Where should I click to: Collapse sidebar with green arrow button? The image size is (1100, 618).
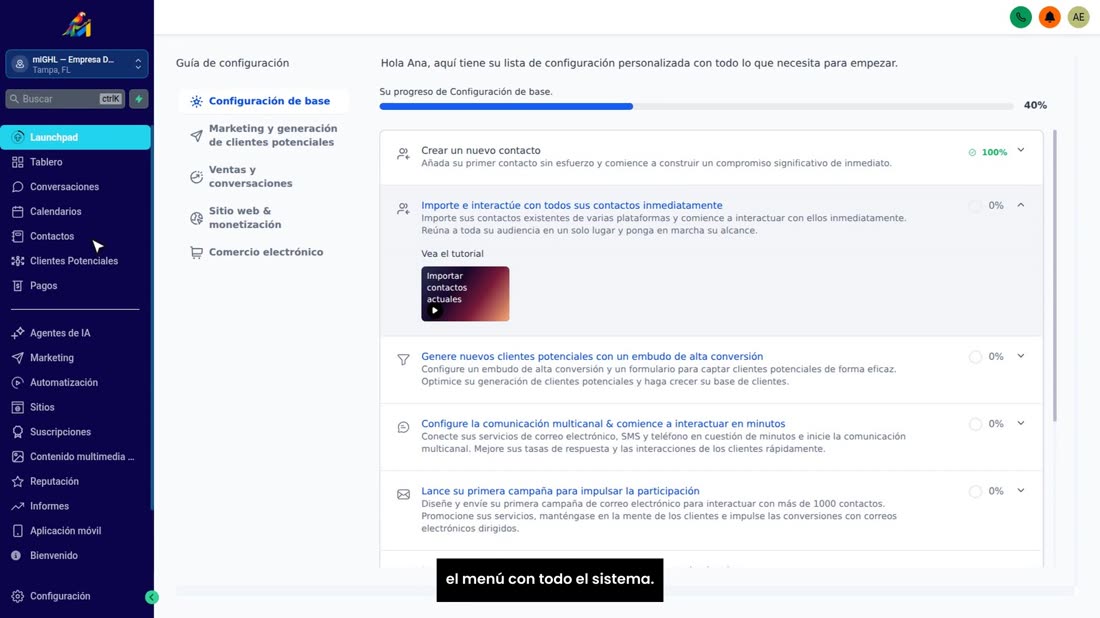(x=152, y=597)
